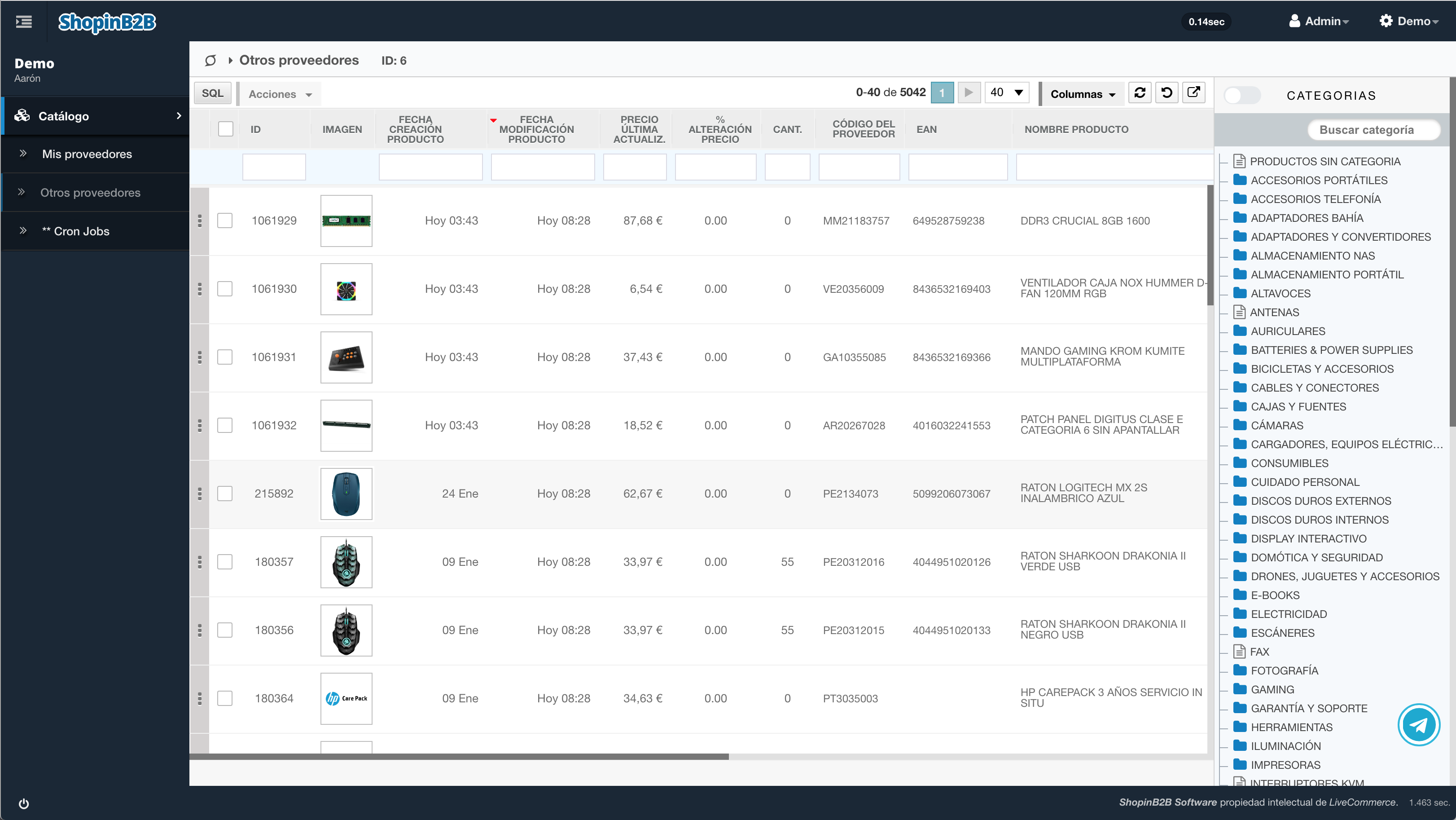Open row menu for product 1061931

pyautogui.click(x=200, y=357)
